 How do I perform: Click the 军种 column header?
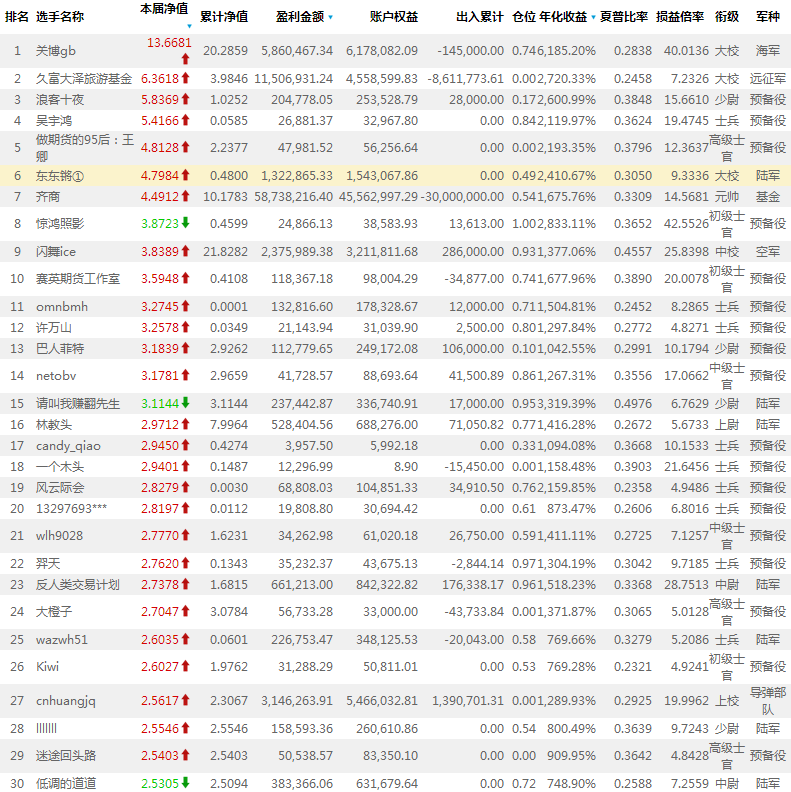[768, 17]
